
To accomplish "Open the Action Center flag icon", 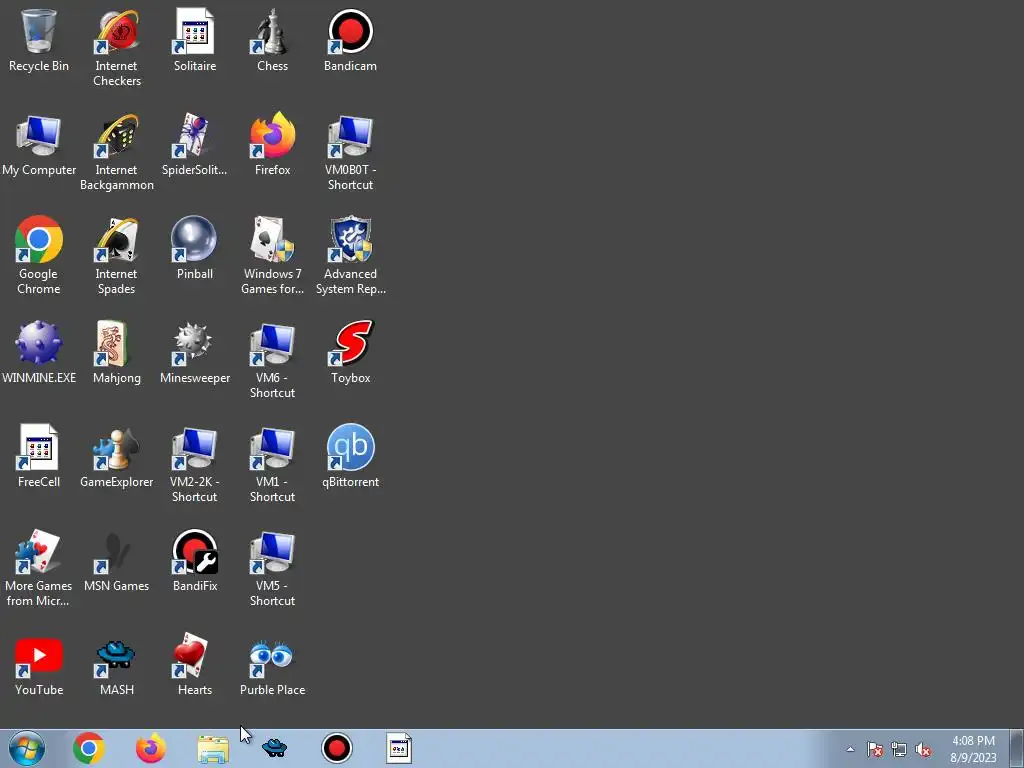I will [874, 749].
